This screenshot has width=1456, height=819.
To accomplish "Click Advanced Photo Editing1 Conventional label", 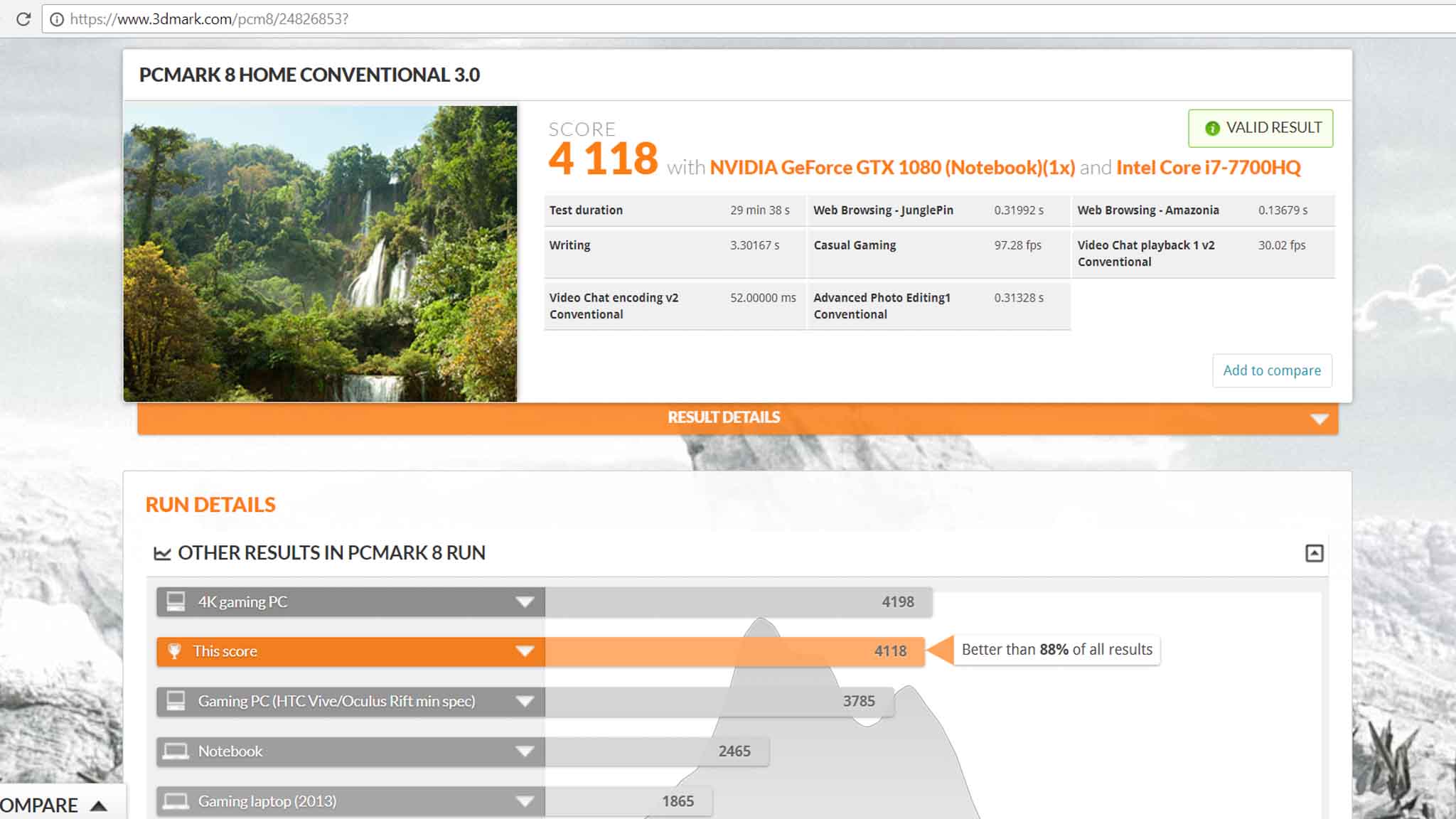I will [x=882, y=306].
